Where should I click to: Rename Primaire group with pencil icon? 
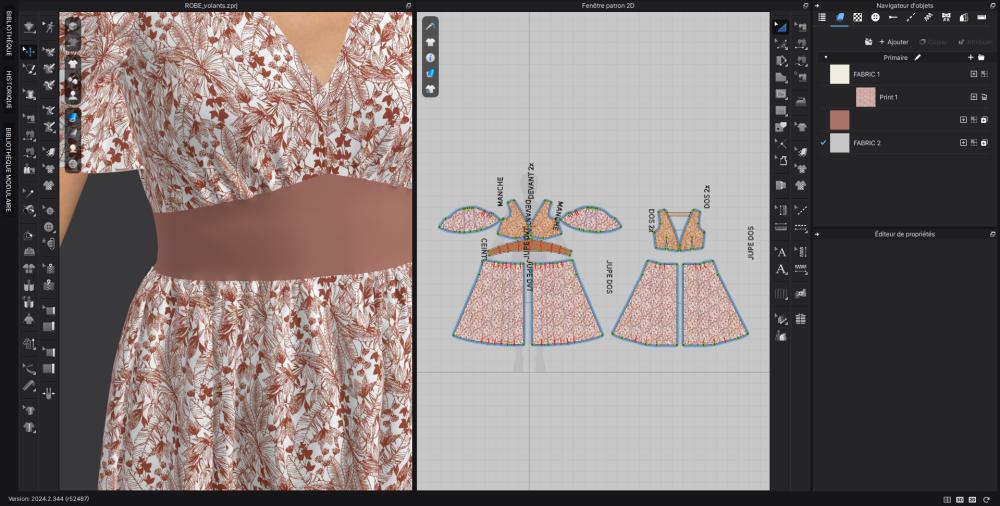click(x=917, y=58)
